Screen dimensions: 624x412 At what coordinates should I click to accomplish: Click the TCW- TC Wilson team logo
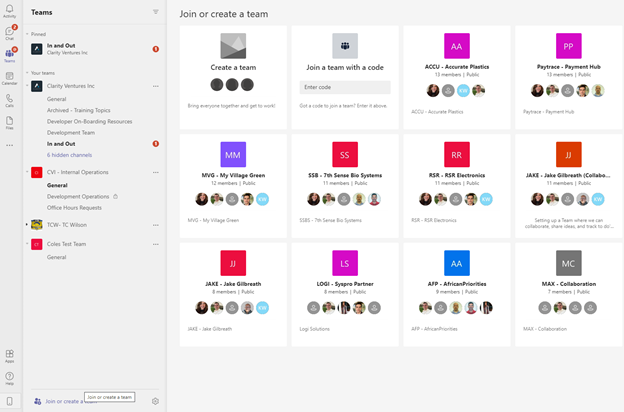[x=37, y=225]
